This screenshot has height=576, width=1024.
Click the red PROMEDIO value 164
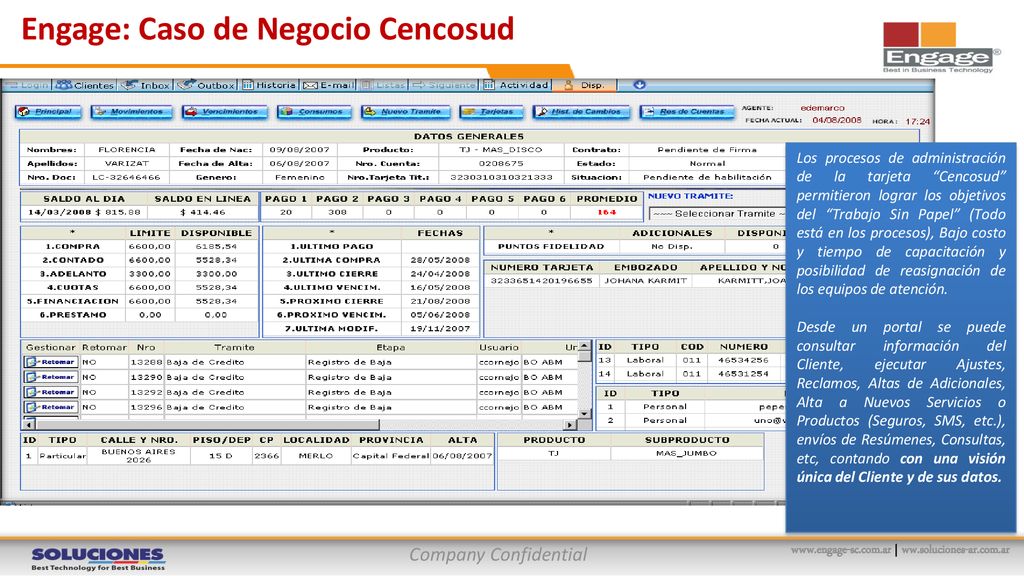coord(606,212)
